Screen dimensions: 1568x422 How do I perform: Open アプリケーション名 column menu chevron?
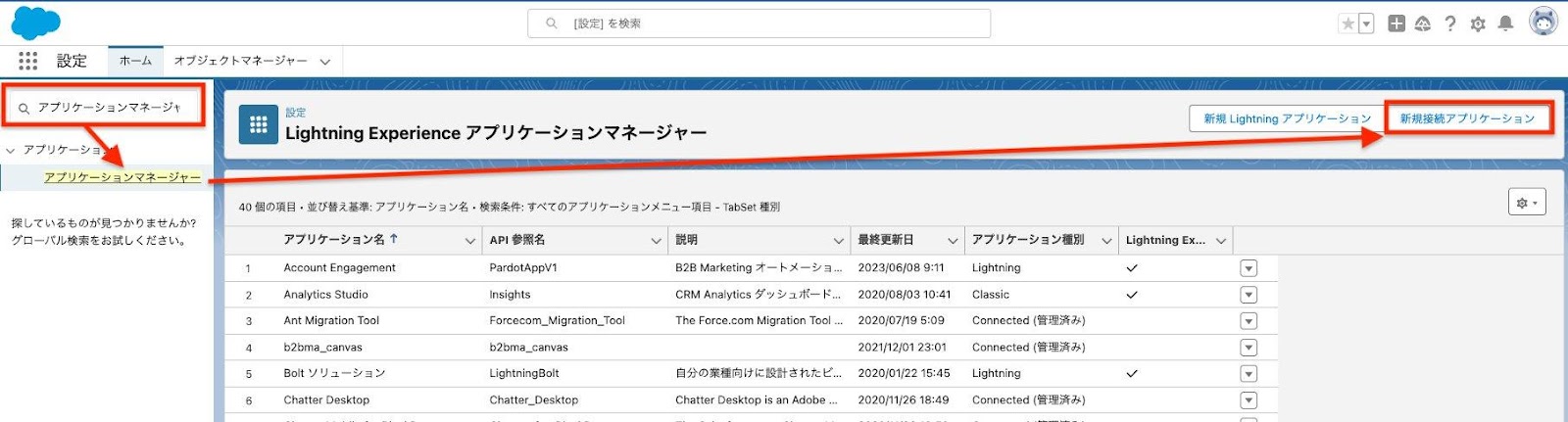(x=469, y=241)
